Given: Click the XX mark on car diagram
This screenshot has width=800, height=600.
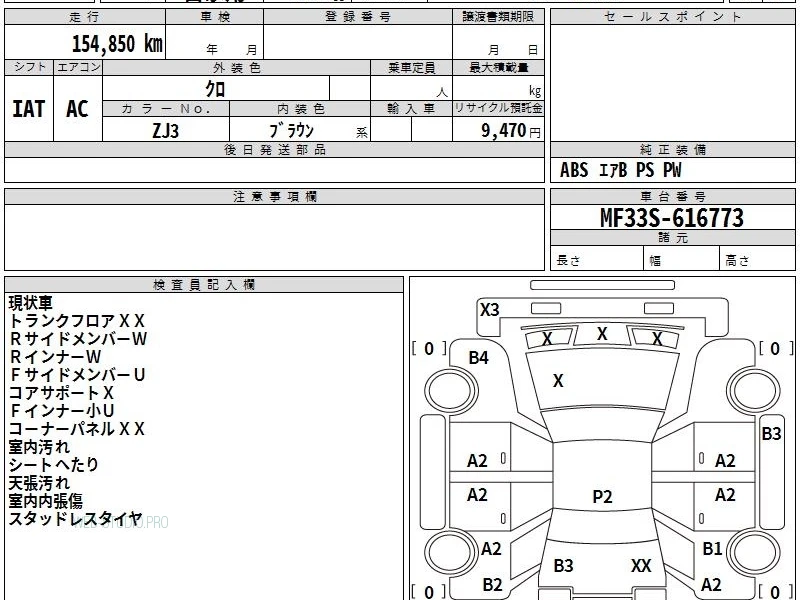Looking at the screenshot, I should [x=641, y=565].
